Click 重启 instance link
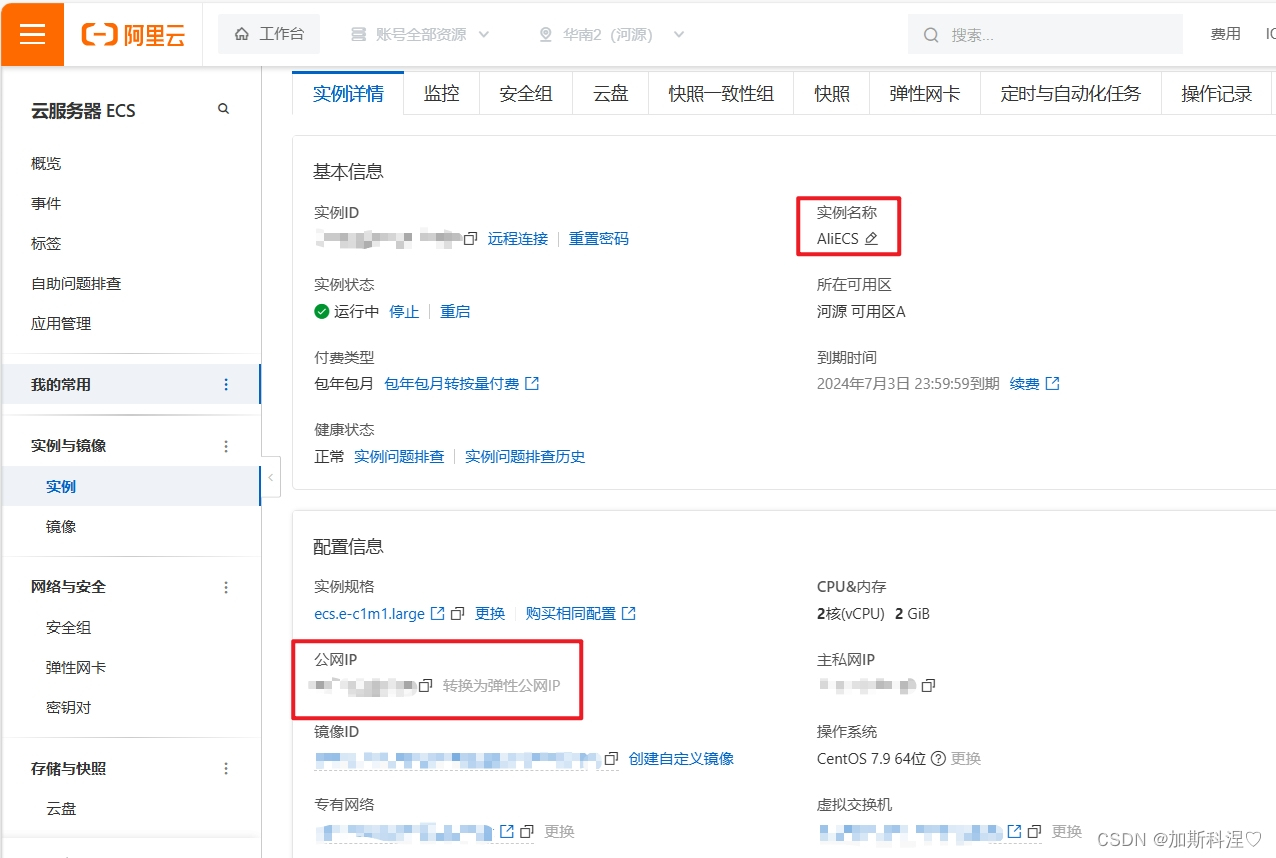This screenshot has height=858, width=1276. [x=455, y=312]
